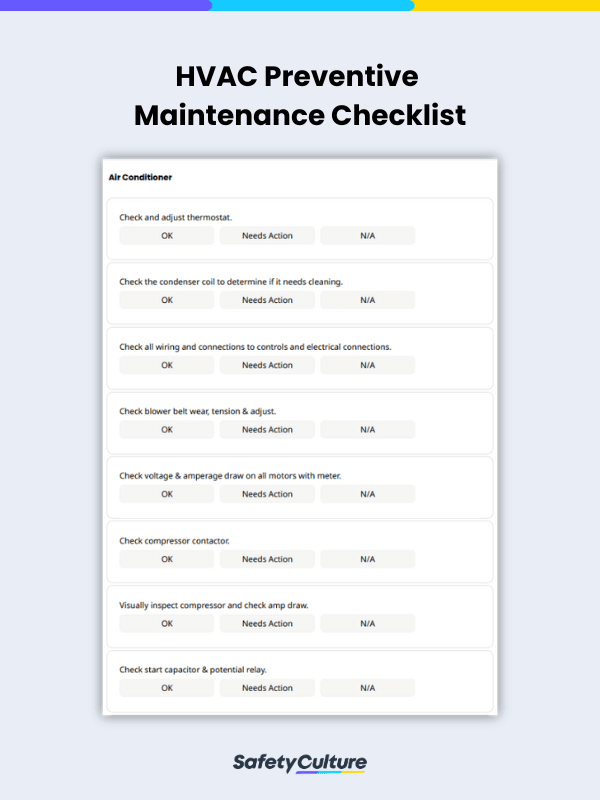Image resolution: width=600 pixels, height=800 pixels.
Task: Mark wiring and connections check as OK
Action: 166,364
